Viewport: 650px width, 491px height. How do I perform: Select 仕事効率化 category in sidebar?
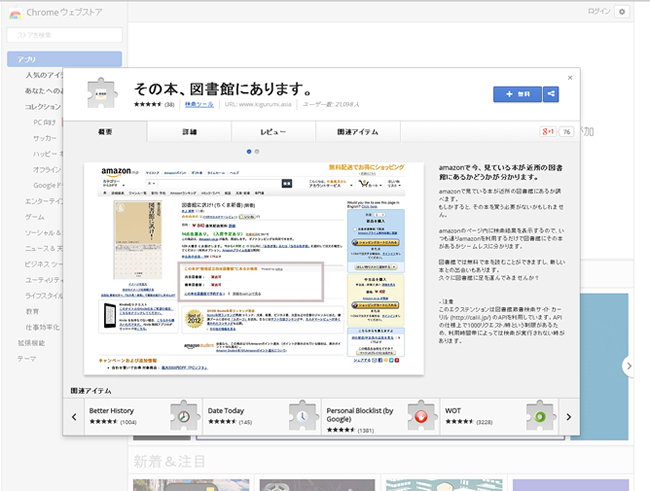[x=42, y=327]
